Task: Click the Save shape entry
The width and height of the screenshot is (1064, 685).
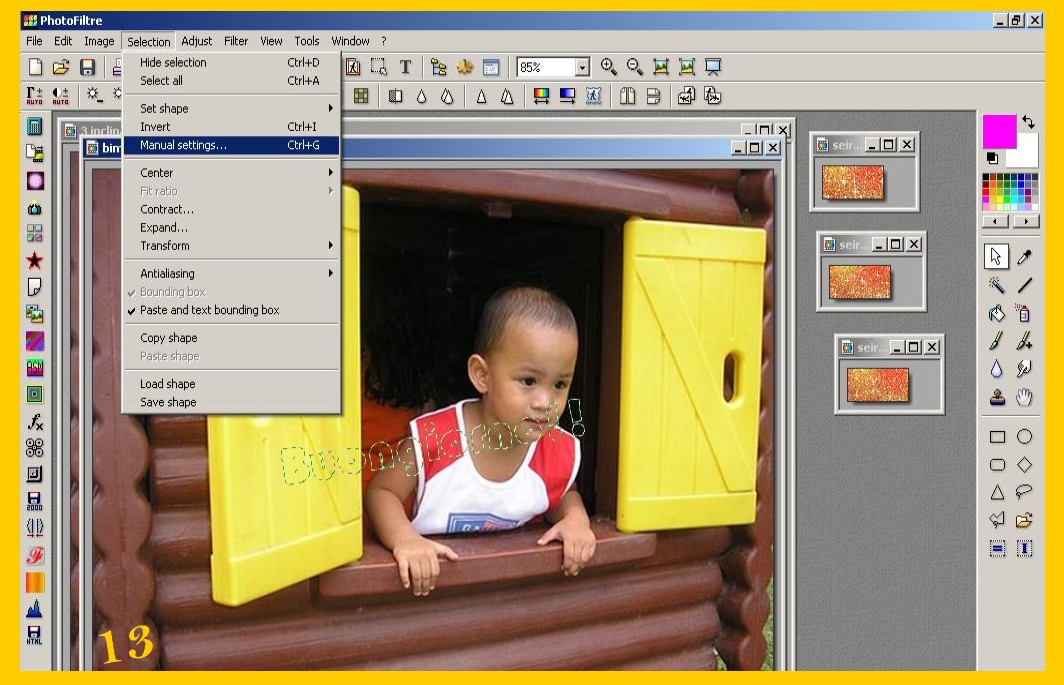Action: point(168,402)
